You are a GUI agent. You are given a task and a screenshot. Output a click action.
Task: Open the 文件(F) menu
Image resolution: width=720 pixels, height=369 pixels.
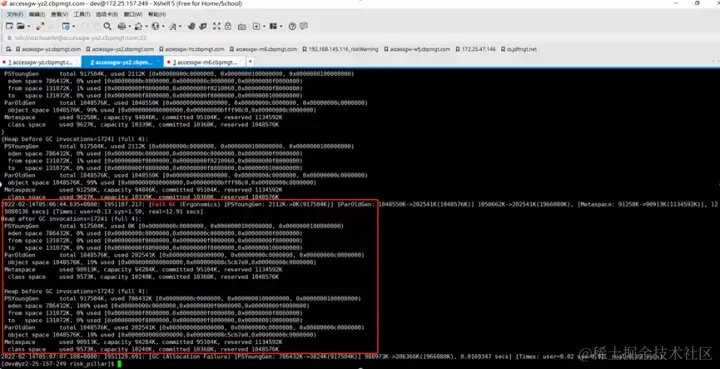15,14
